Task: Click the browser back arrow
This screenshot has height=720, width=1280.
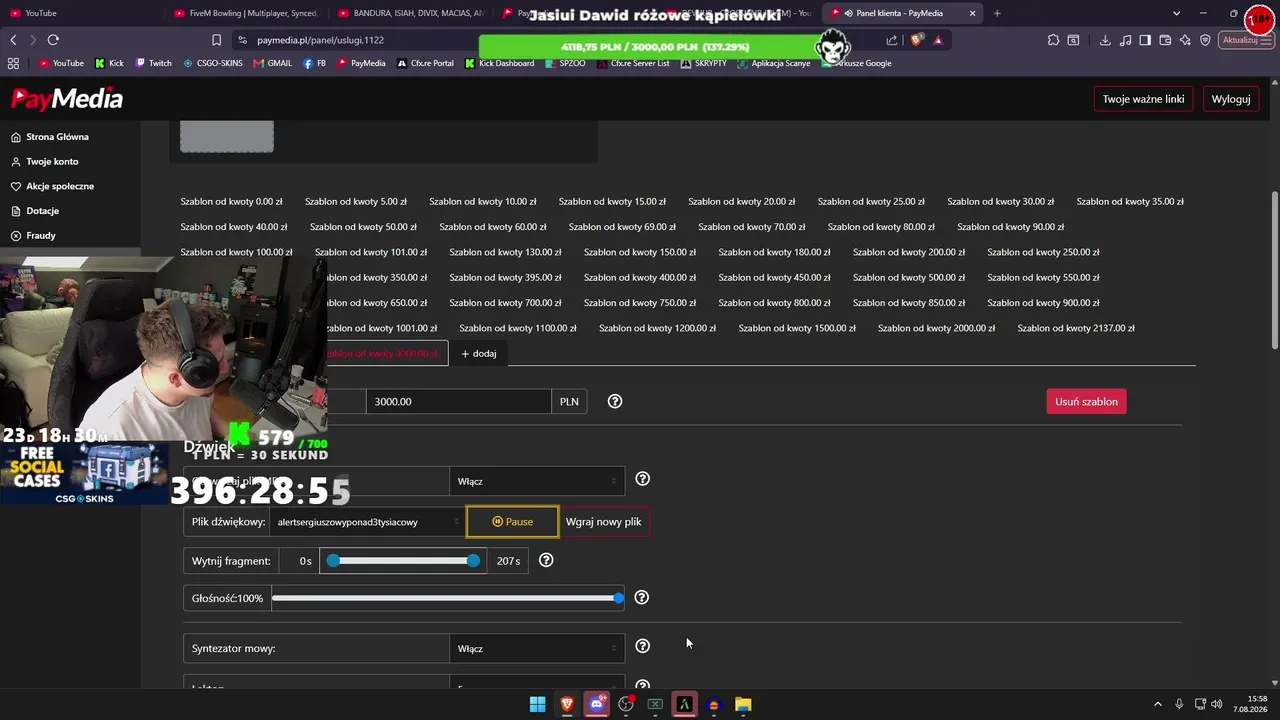Action: [x=13, y=40]
